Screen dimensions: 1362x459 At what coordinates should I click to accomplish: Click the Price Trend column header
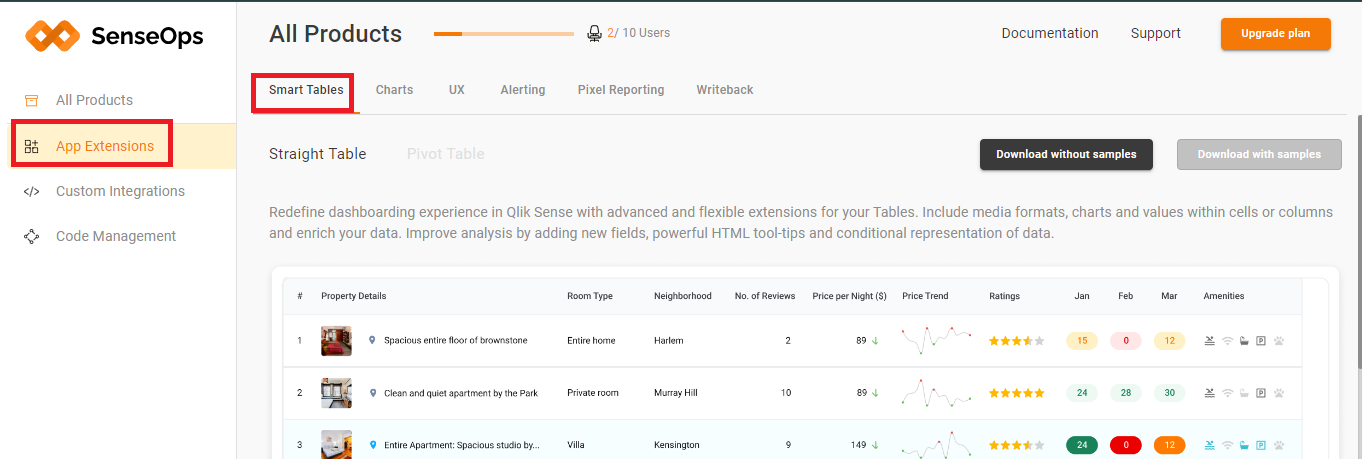(925, 296)
